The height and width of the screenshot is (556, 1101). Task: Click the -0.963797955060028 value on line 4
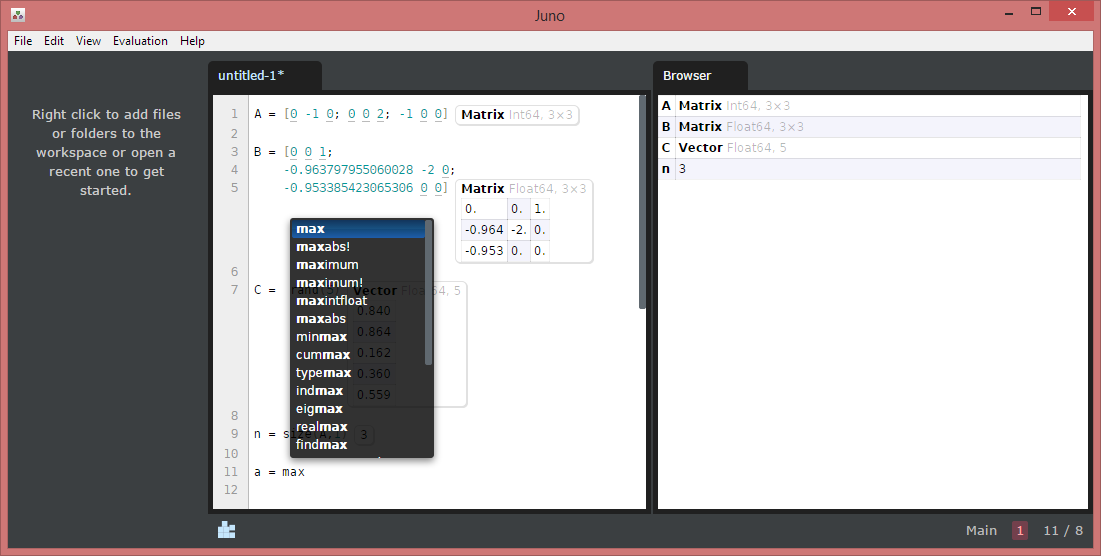349,170
